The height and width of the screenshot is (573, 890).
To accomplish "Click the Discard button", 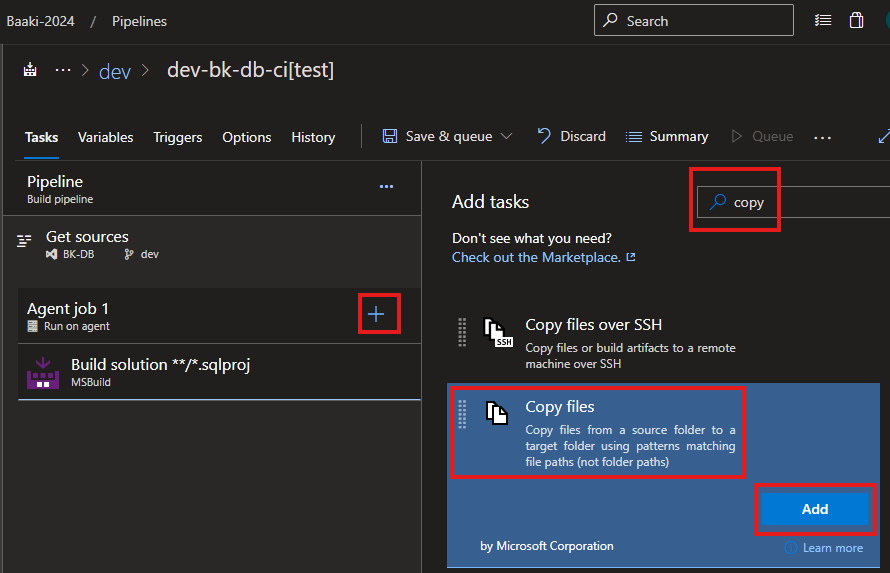I will click(572, 136).
